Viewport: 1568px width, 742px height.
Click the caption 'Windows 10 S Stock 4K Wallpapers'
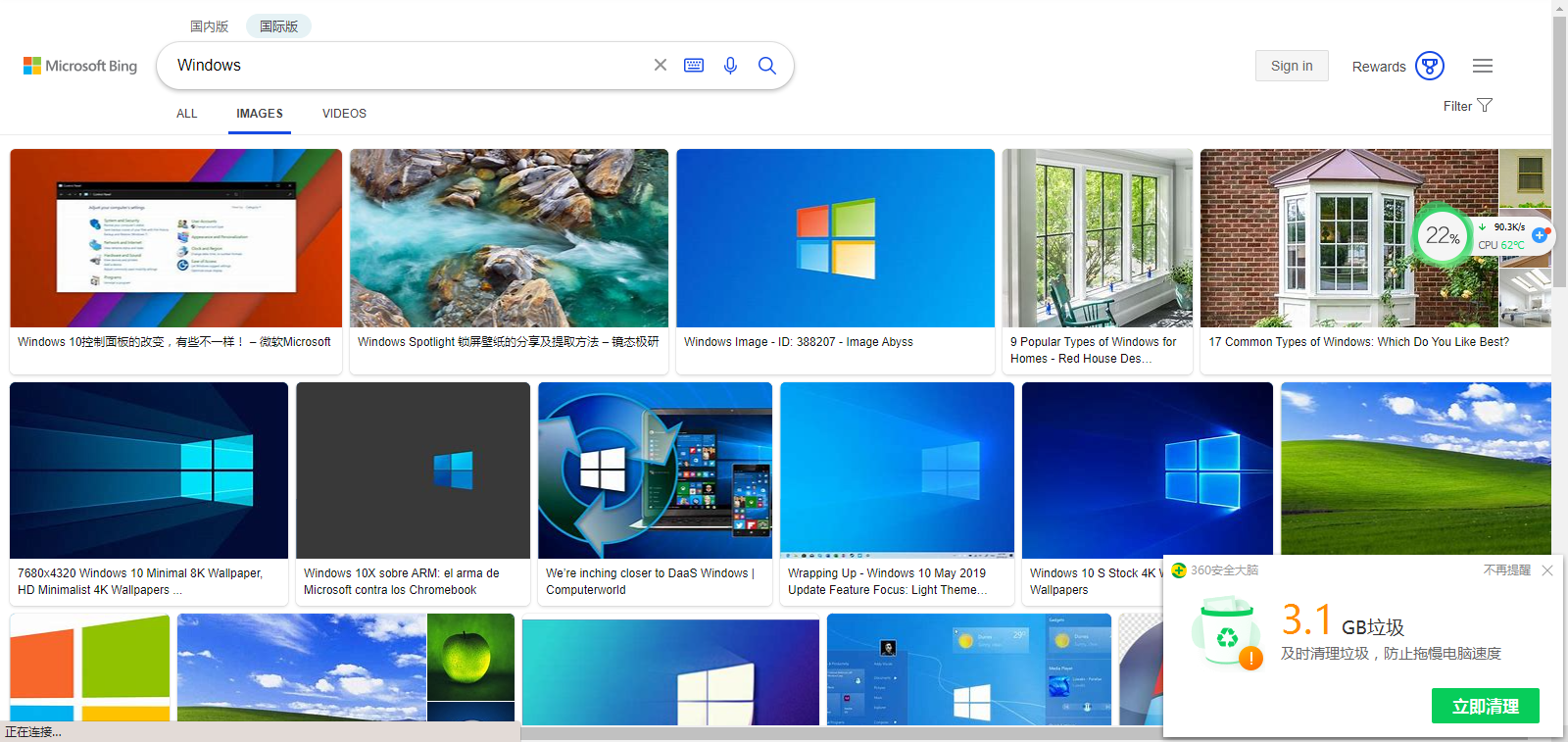[1095, 581]
